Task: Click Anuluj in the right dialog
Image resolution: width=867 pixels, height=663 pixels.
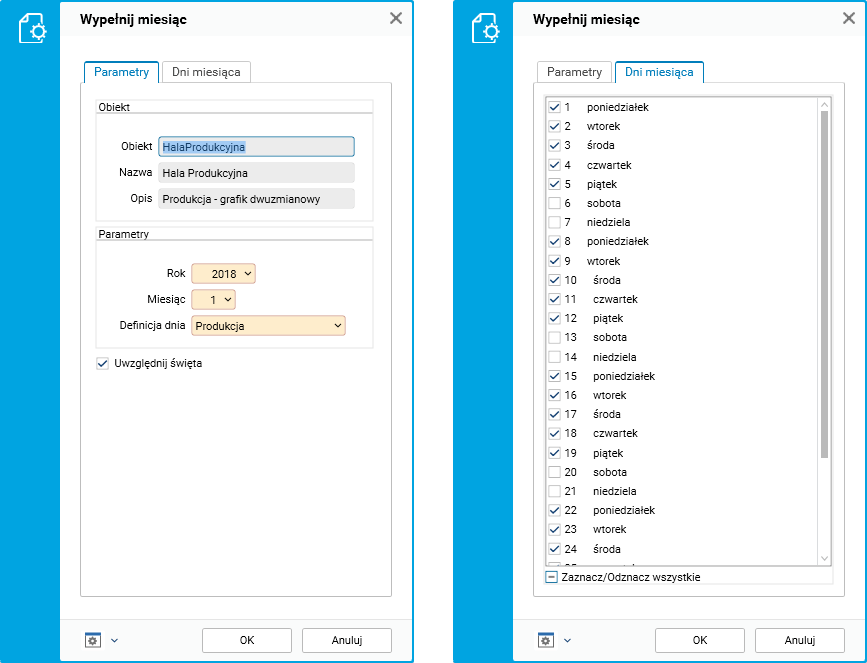Action: pos(800,640)
